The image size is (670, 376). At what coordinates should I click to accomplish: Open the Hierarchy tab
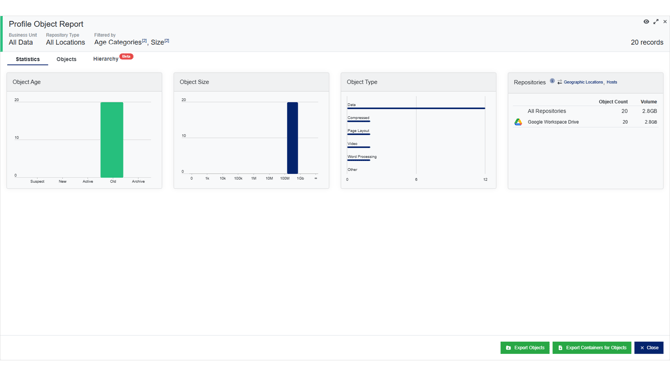[x=106, y=59]
